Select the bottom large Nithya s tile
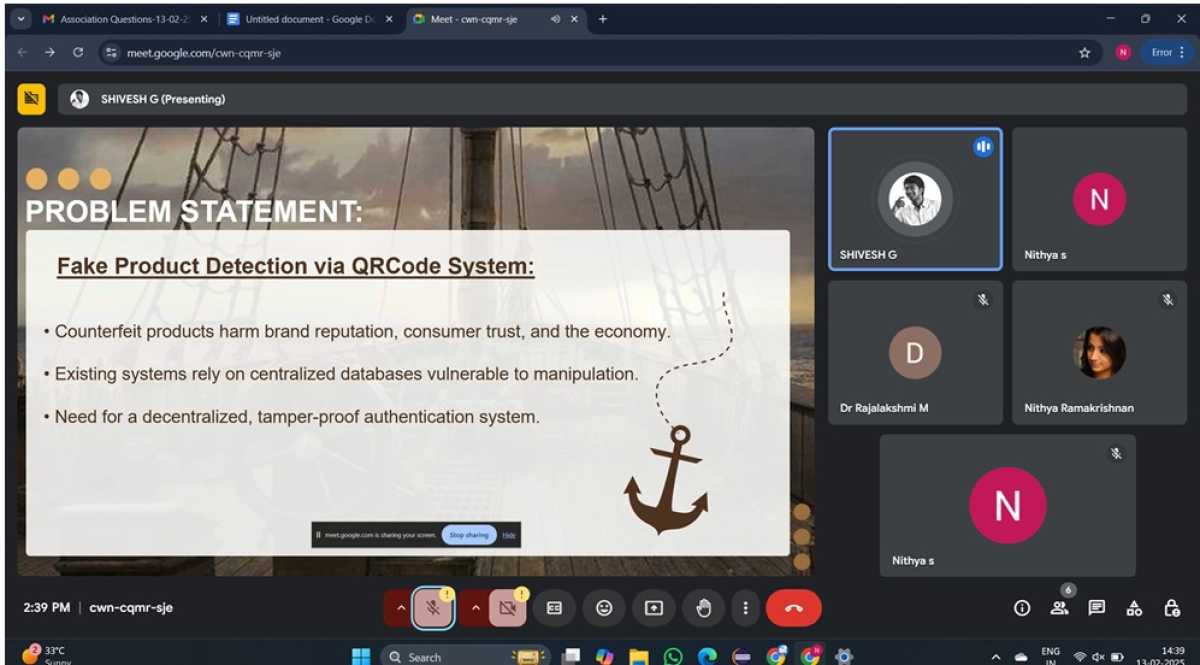The height and width of the screenshot is (665, 1200). pyautogui.click(x=1007, y=505)
